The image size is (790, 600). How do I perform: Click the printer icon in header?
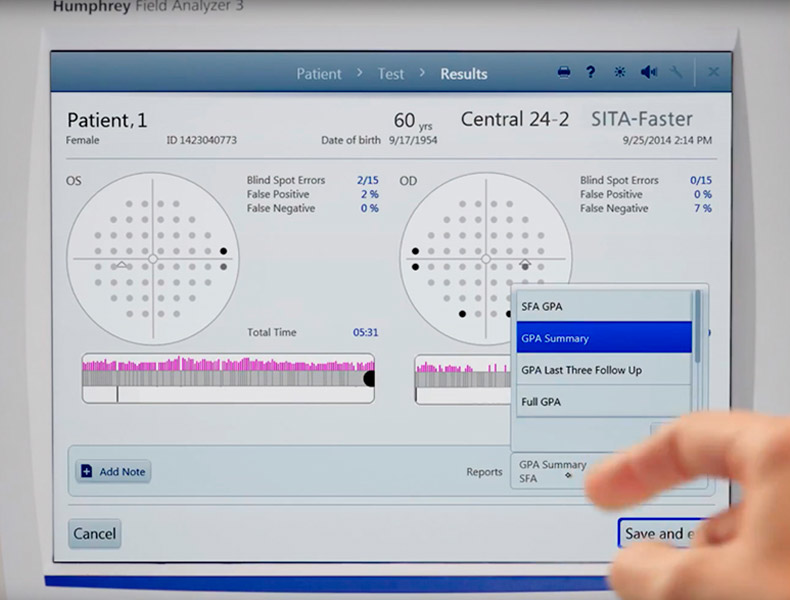564,73
